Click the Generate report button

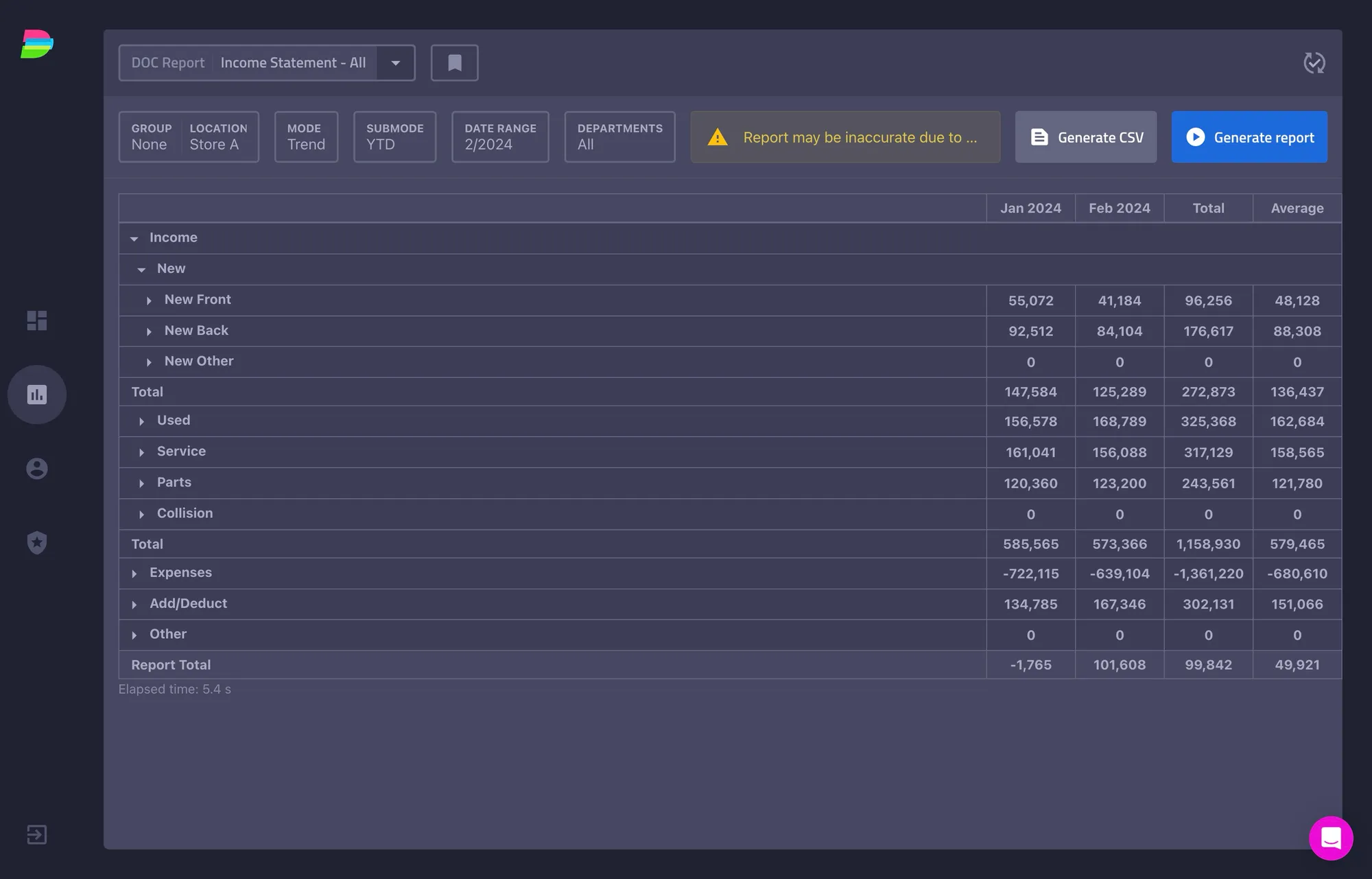pyautogui.click(x=1249, y=137)
